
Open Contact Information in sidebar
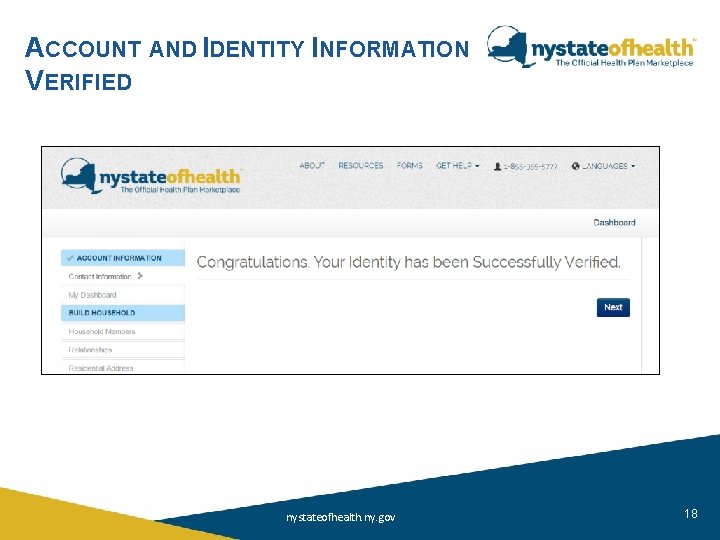(x=100, y=276)
